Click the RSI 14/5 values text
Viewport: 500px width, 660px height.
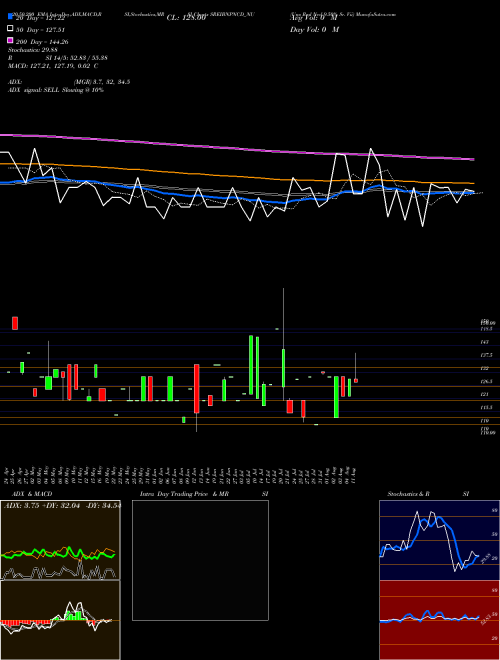click(76, 58)
